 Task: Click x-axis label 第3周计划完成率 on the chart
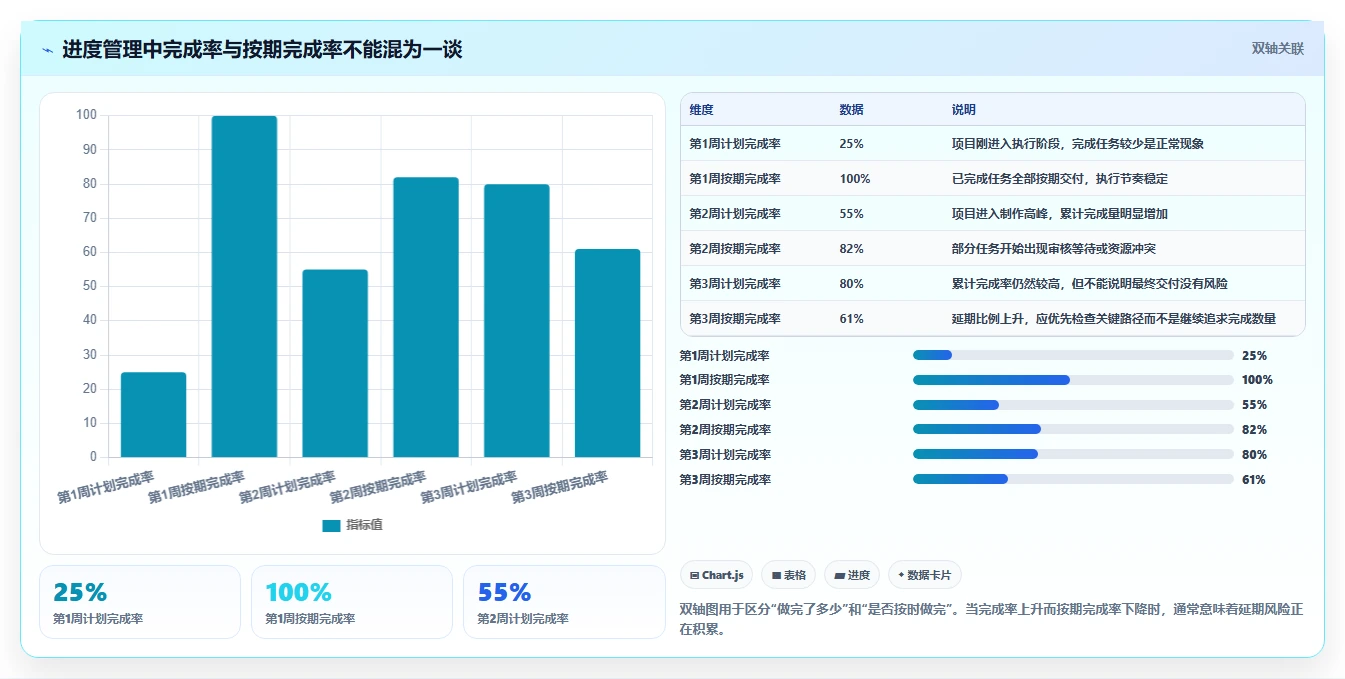470,486
